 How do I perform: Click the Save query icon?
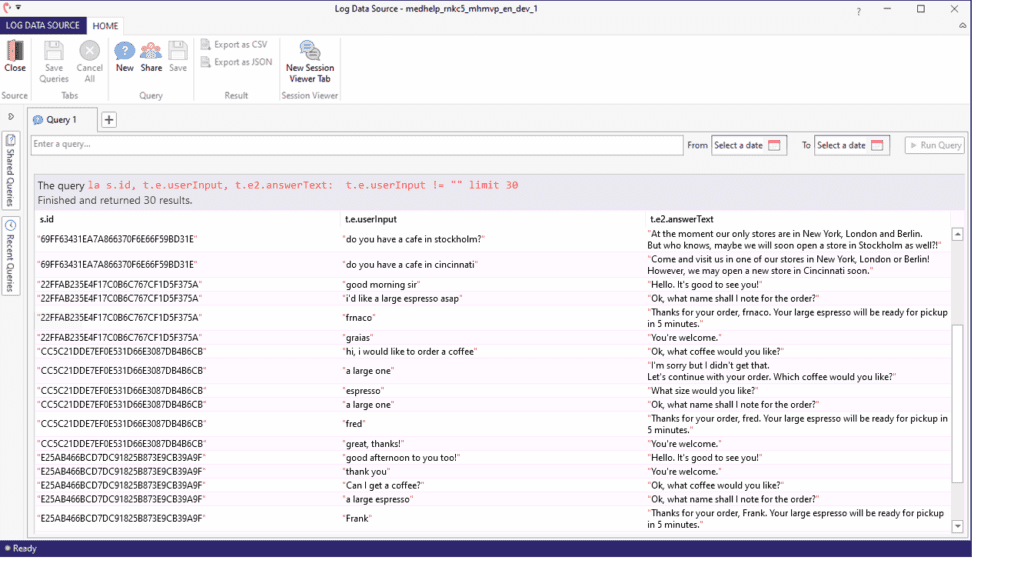(178, 51)
